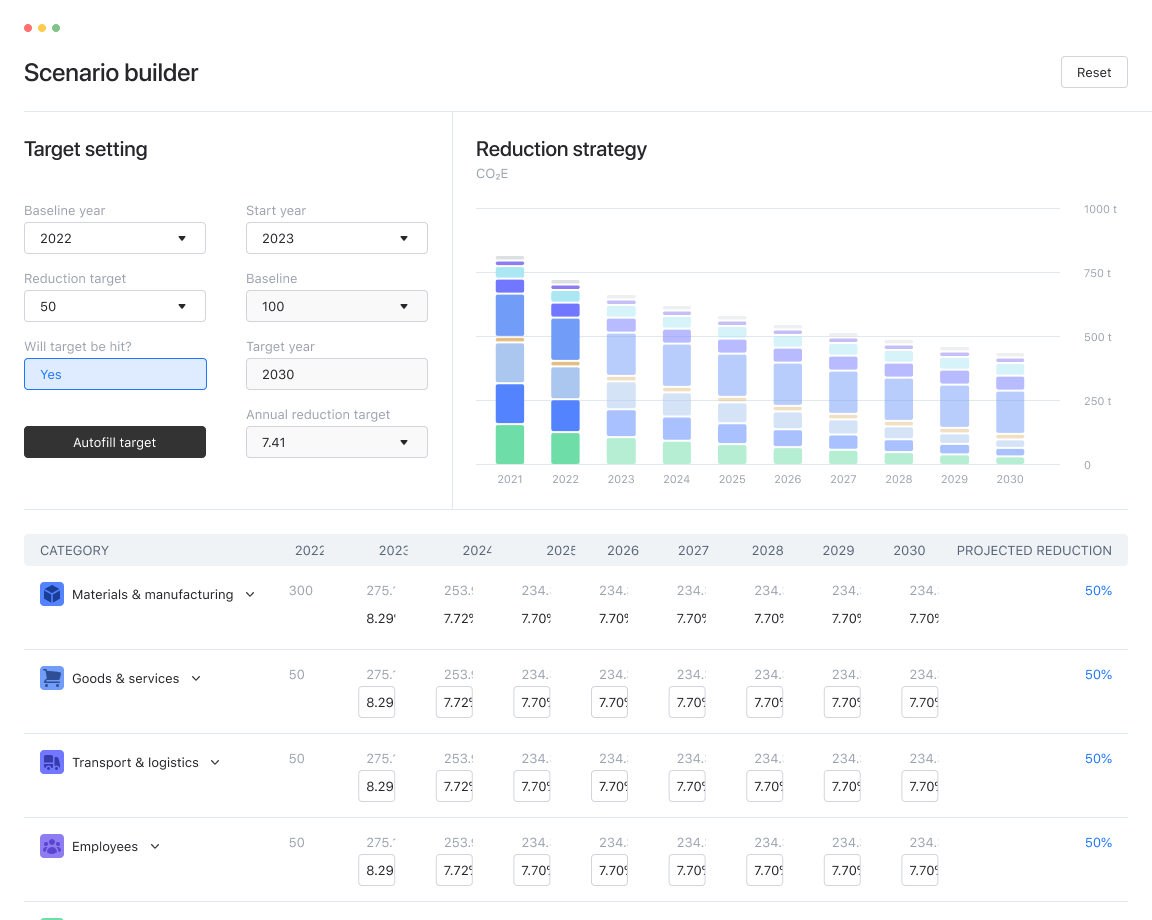Click the CO₂E label under Reduction strategy
The width and height of the screenshot is (1152, 920).
pyautogui.click(x=492, y=174)
